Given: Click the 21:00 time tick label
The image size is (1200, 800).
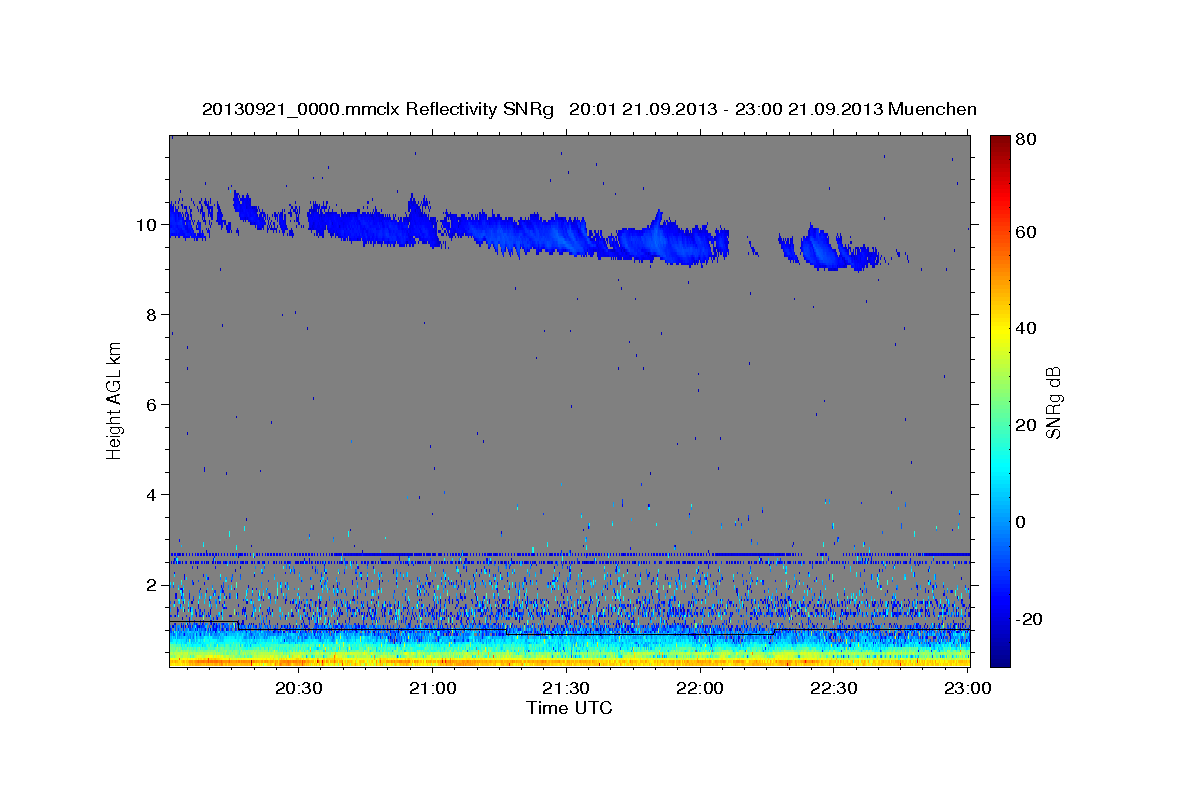Looking at the screenshot, I should [x=433, y=688].
